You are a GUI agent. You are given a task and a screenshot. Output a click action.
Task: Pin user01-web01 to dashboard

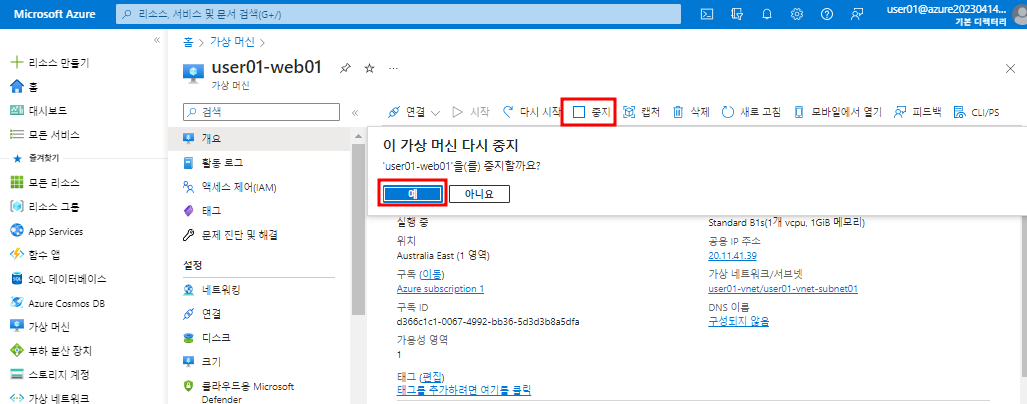345,68
